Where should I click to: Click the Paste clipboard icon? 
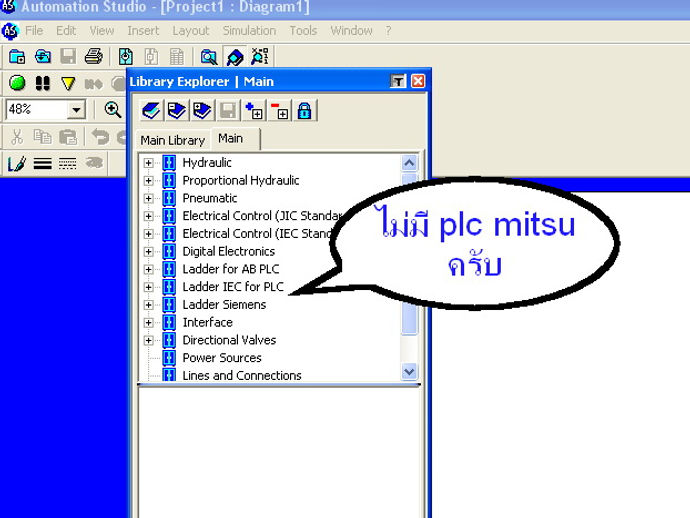pyautogui.click(x=68, y=137)
